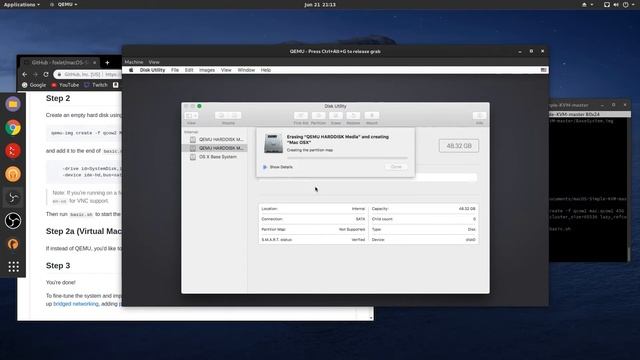The image size is (640, 360).
Task: Open First Aid in Disk Utility toolbar
Action: 301,116
